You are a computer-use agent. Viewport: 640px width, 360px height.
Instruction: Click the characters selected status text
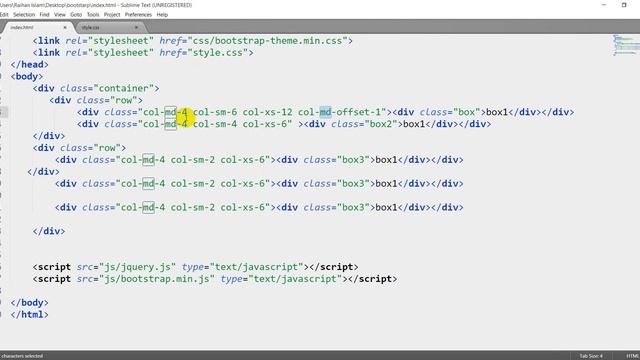(x=22, y=356)
